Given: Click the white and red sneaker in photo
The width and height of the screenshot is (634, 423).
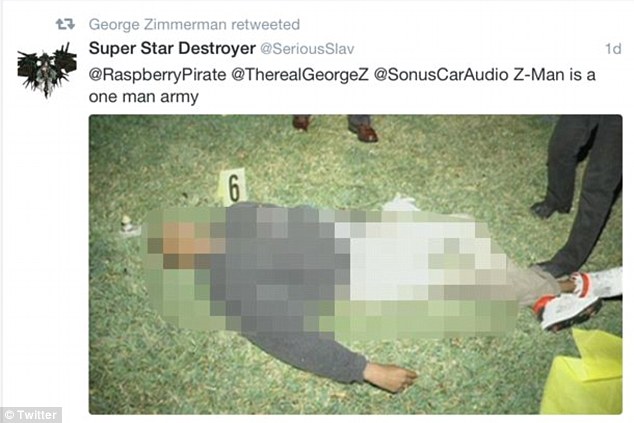Looking at the screenshot, I should 575,298.
